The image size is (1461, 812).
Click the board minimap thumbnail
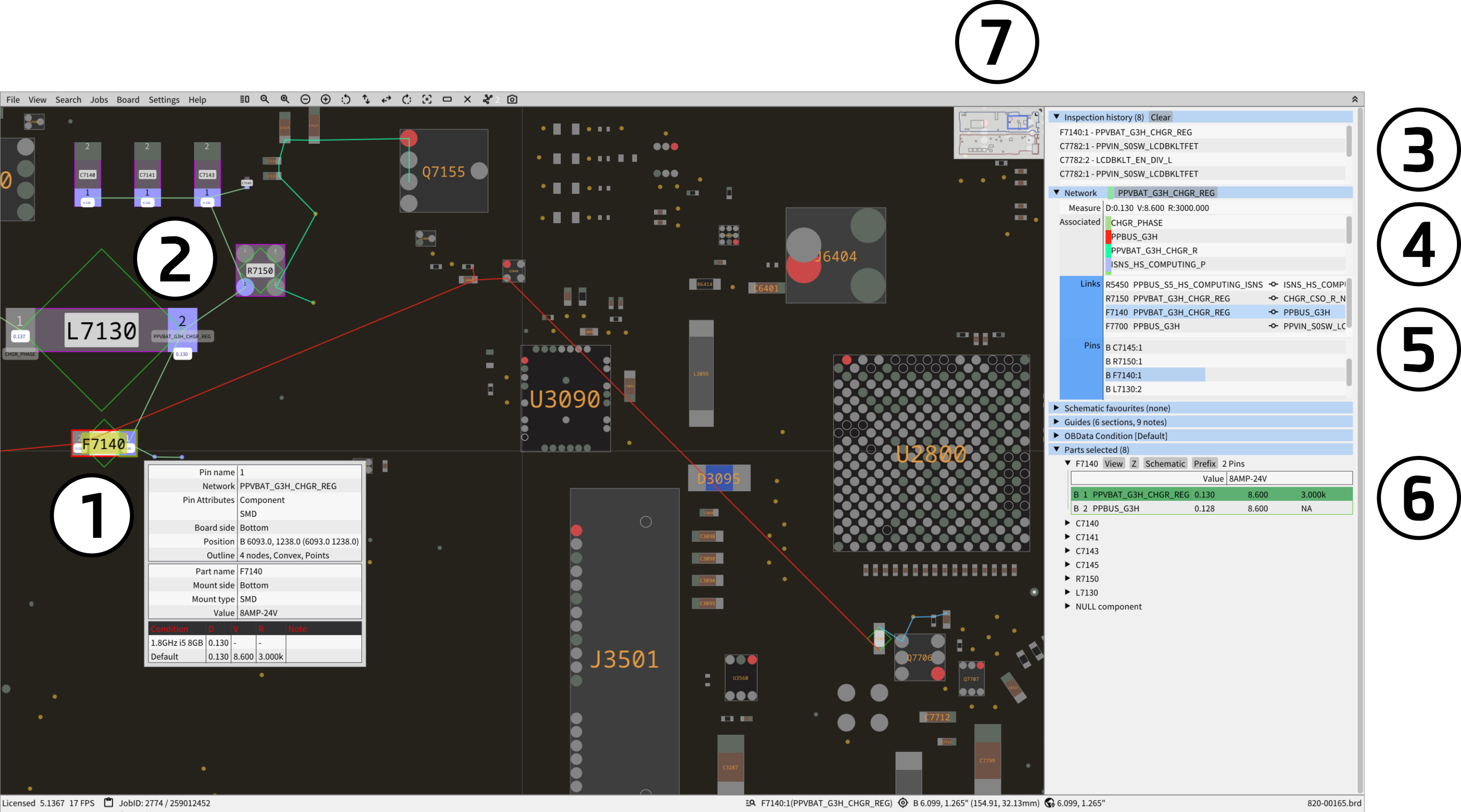tap(998, 133)
